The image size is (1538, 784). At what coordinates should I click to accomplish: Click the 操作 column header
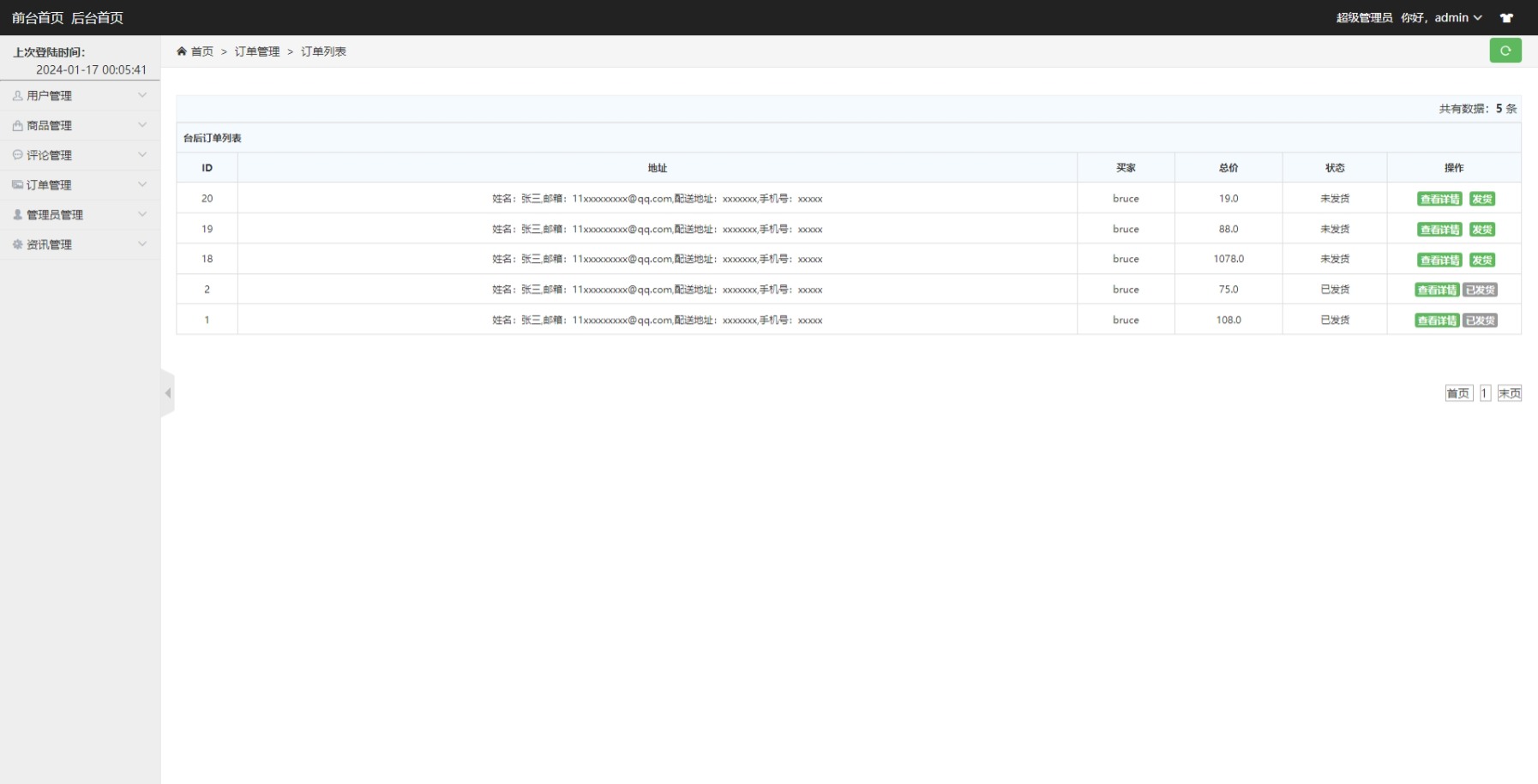pos(1454,168)
